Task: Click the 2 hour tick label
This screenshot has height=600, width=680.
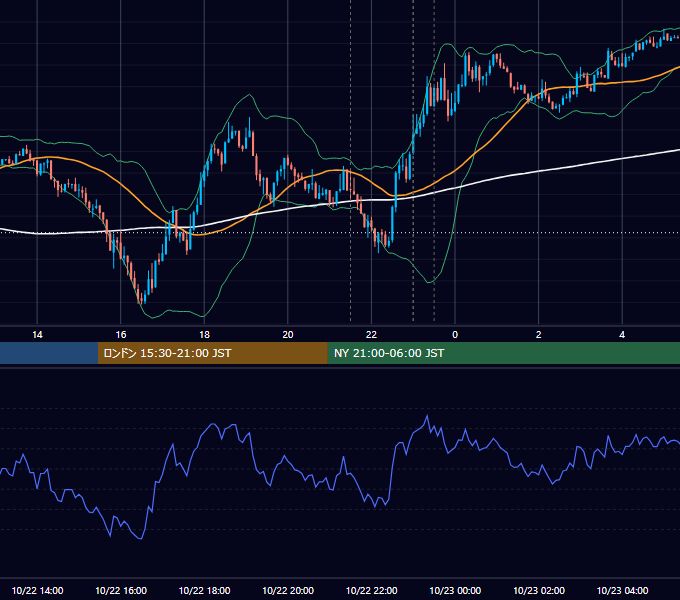Action: (539, 335)
